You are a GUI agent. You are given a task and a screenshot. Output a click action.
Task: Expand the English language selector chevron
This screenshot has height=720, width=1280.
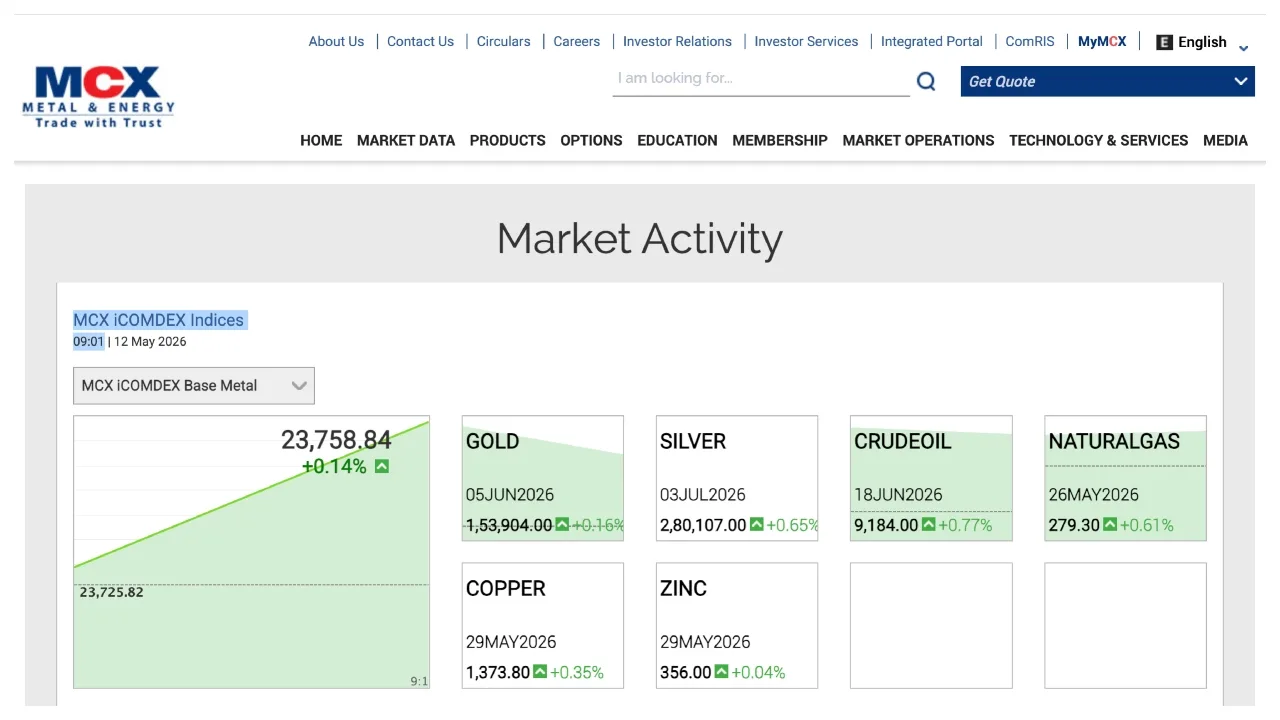point(1243,47)
